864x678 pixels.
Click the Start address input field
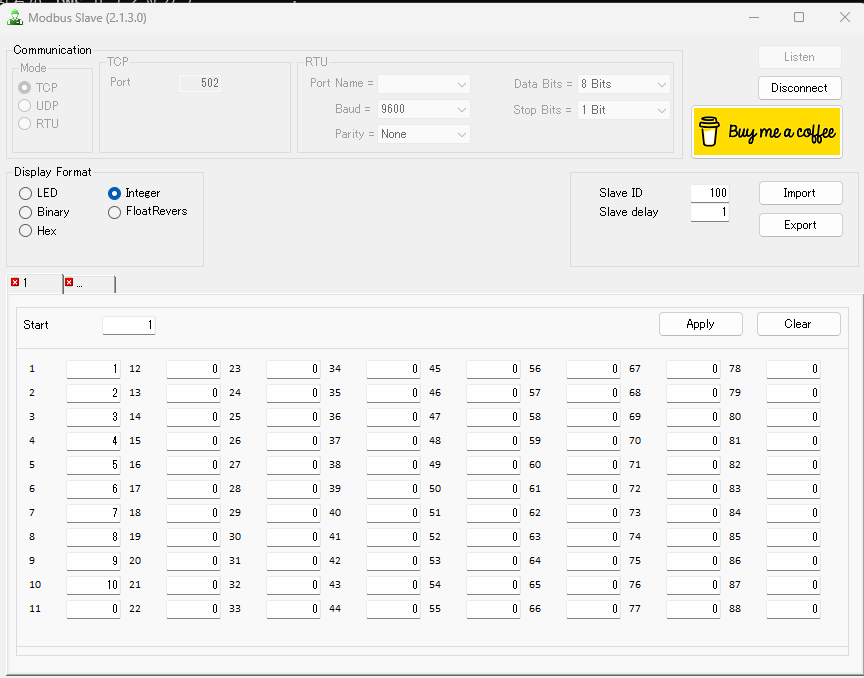[x=129, y=325]
